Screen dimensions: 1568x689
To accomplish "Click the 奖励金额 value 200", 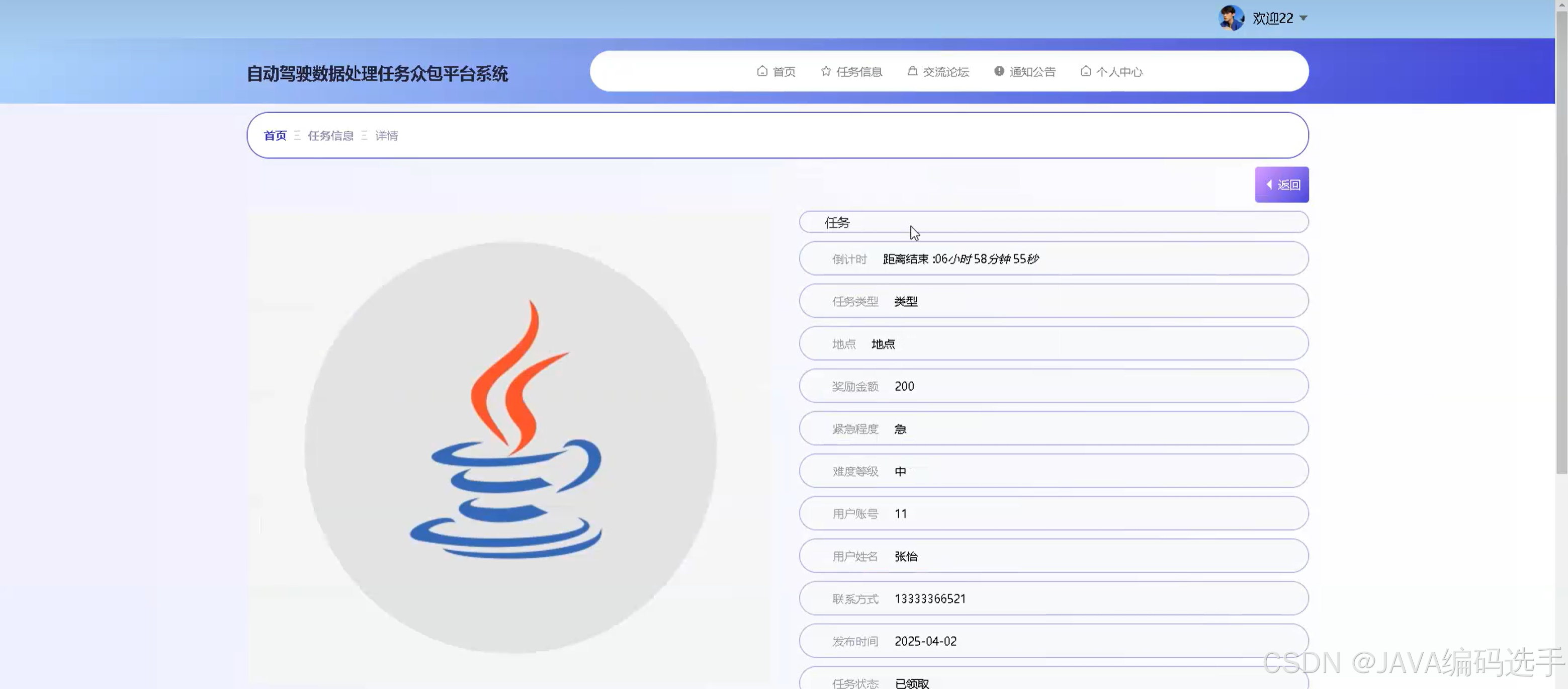I will coord(905,387).
